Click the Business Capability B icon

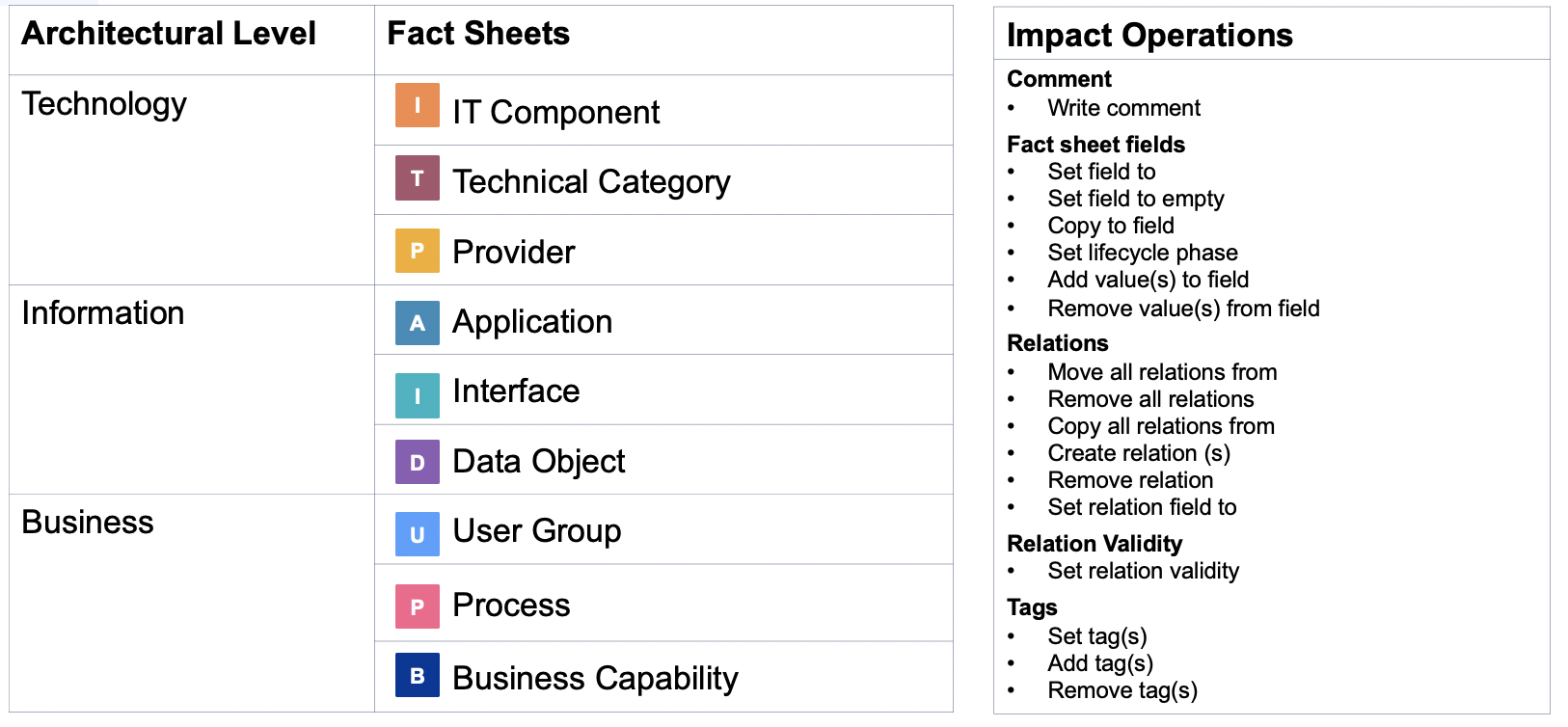(417, 675)
